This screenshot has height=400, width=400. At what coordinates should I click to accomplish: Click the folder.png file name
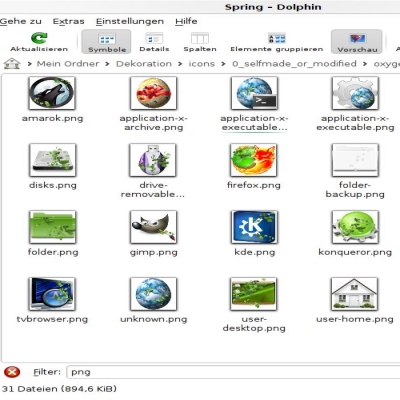click(x=53, y=252)
